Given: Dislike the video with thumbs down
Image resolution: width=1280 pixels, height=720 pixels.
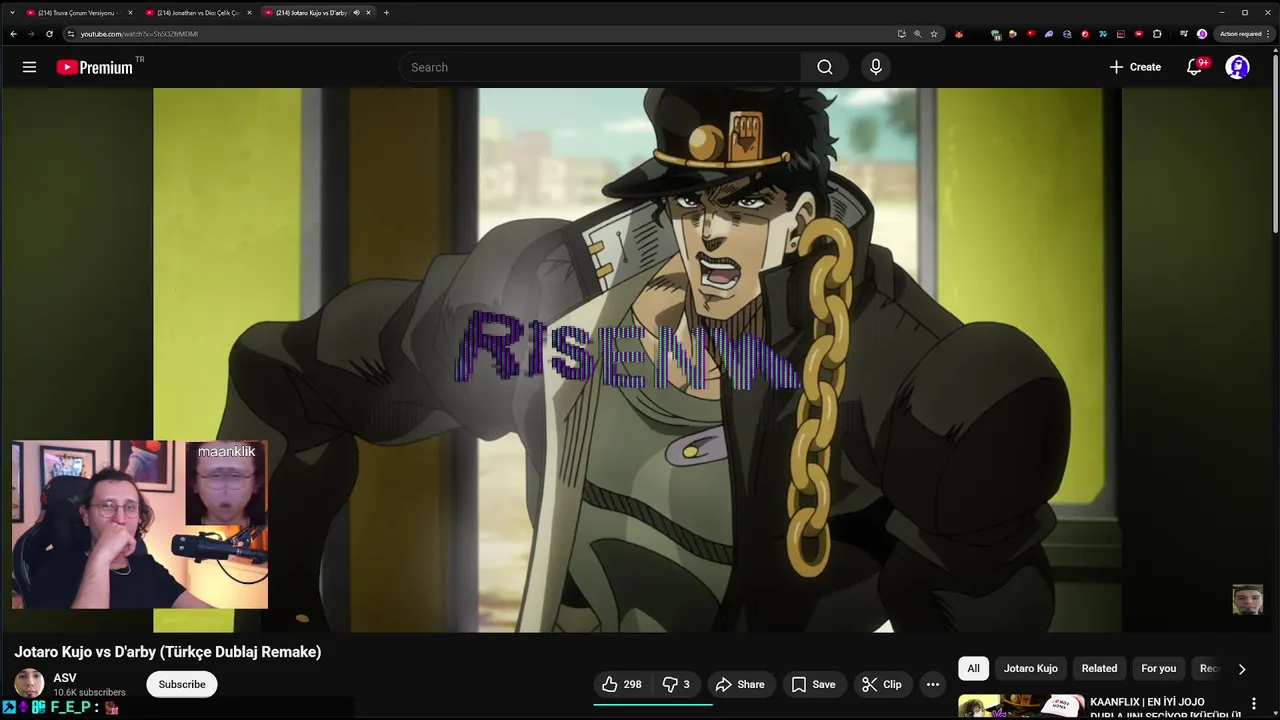Looking at the screenshot, I should tap(676, 684).
